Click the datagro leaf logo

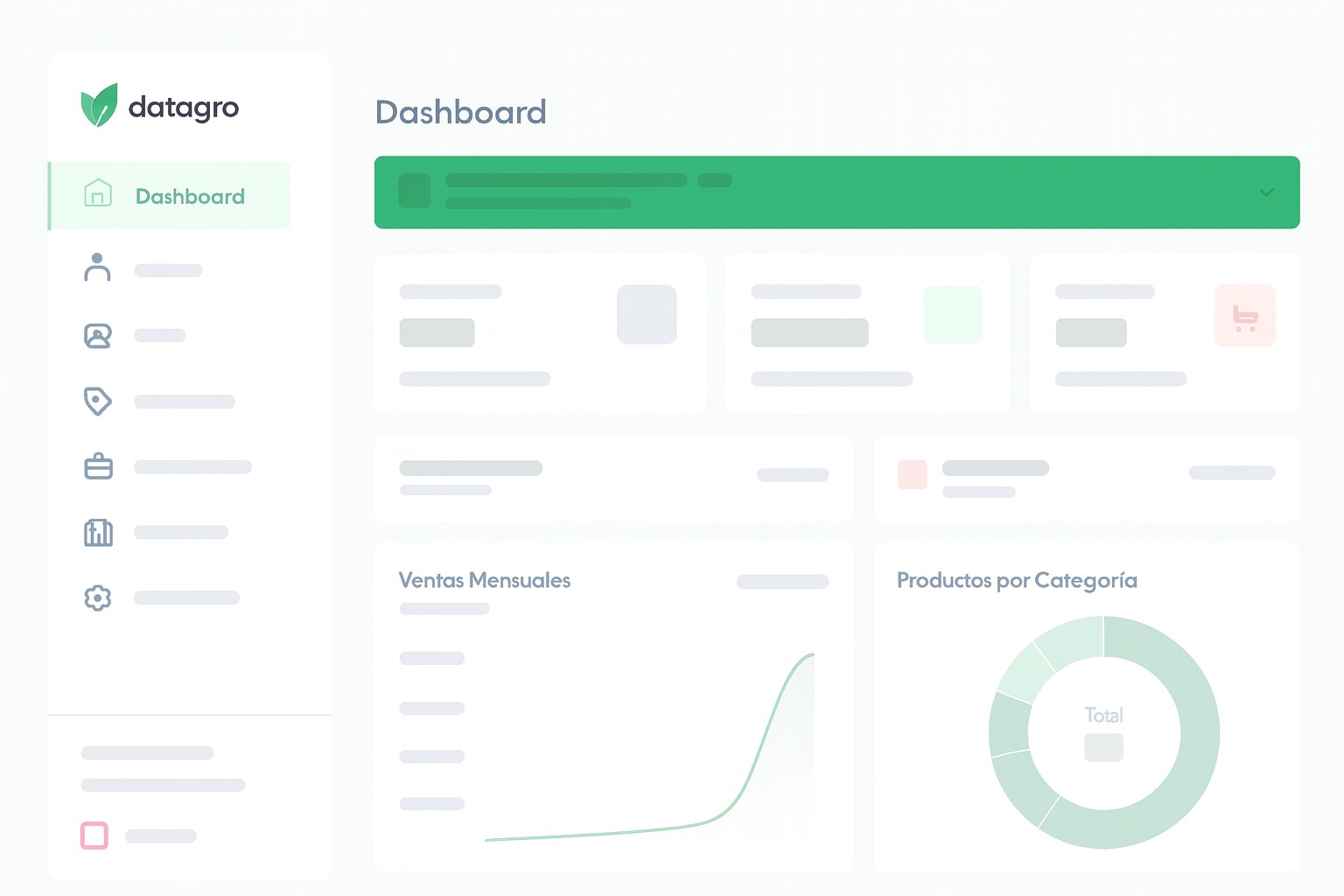coord(99,105)
